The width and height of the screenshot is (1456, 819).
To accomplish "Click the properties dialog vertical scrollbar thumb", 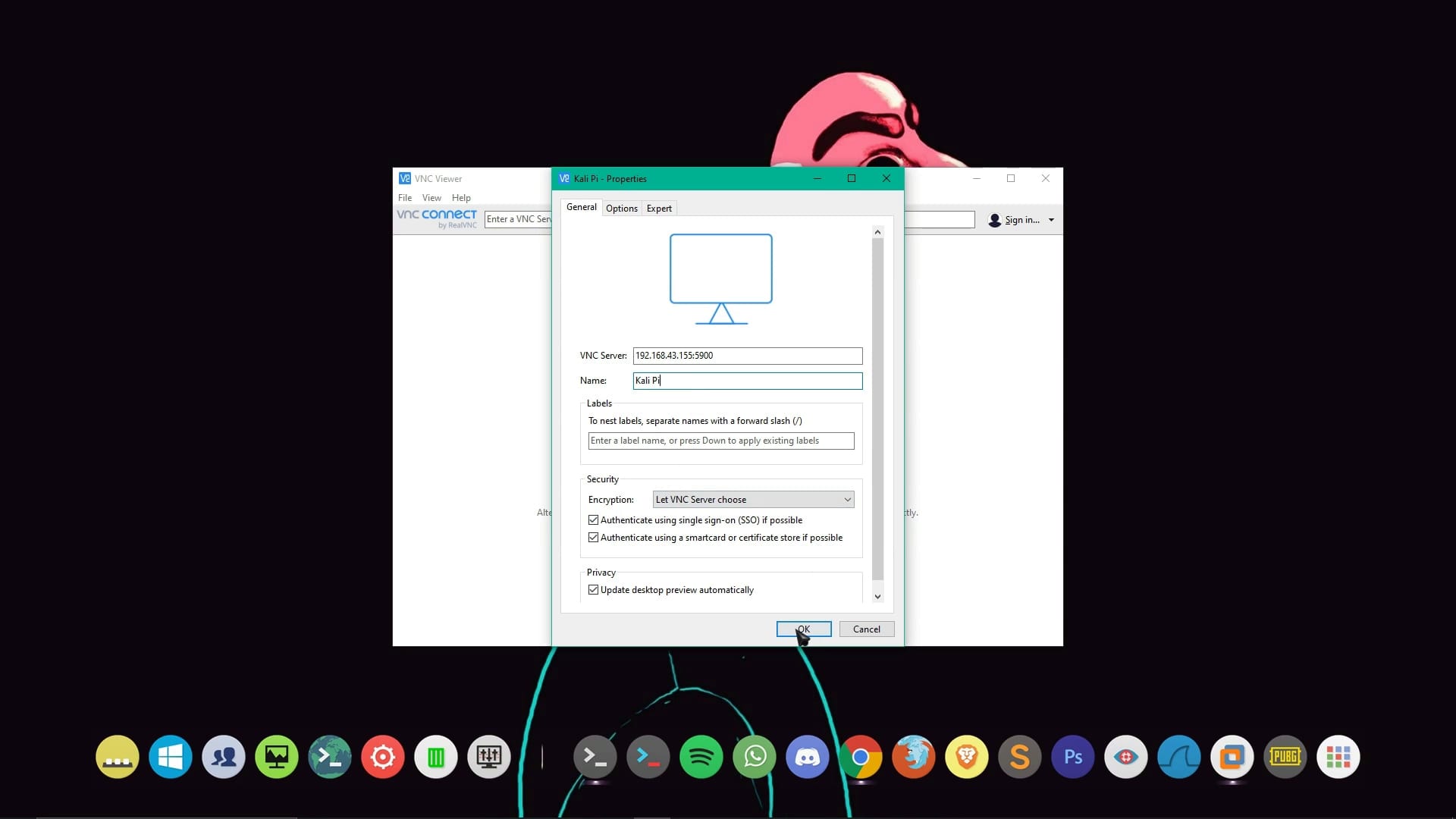I will click(877, 409).
